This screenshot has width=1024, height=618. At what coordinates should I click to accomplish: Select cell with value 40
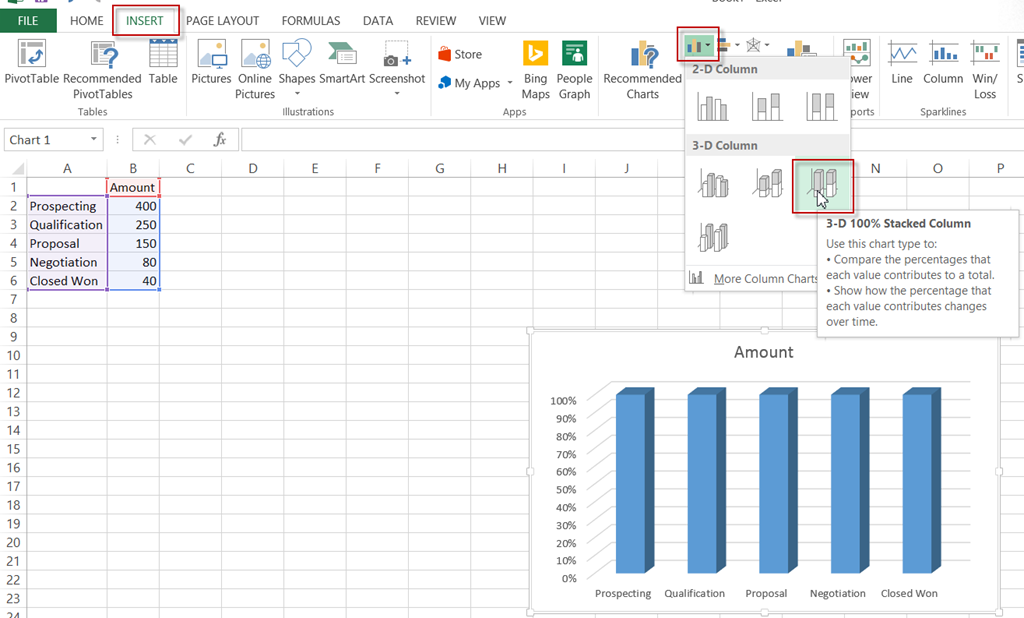click(133, 281)
